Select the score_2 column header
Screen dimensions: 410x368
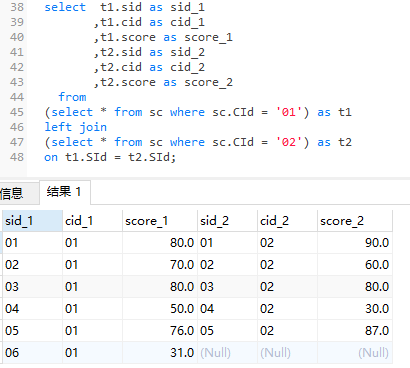[355, 221]
